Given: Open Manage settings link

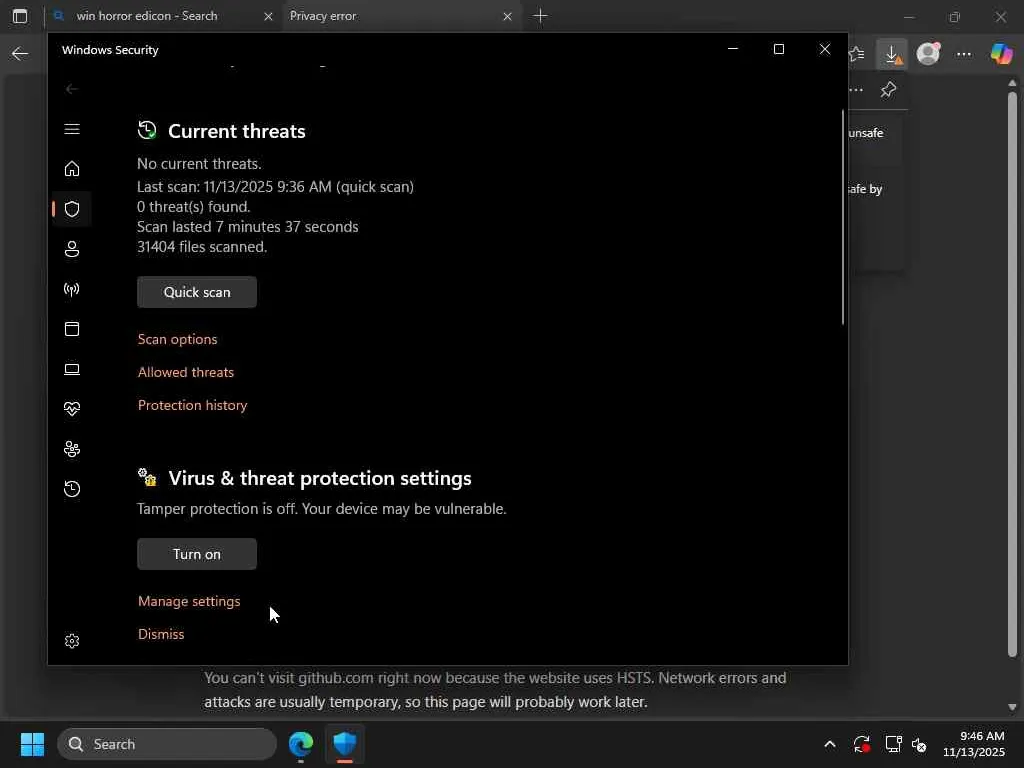Looking at the screenshot, I should tap(189, 601).
